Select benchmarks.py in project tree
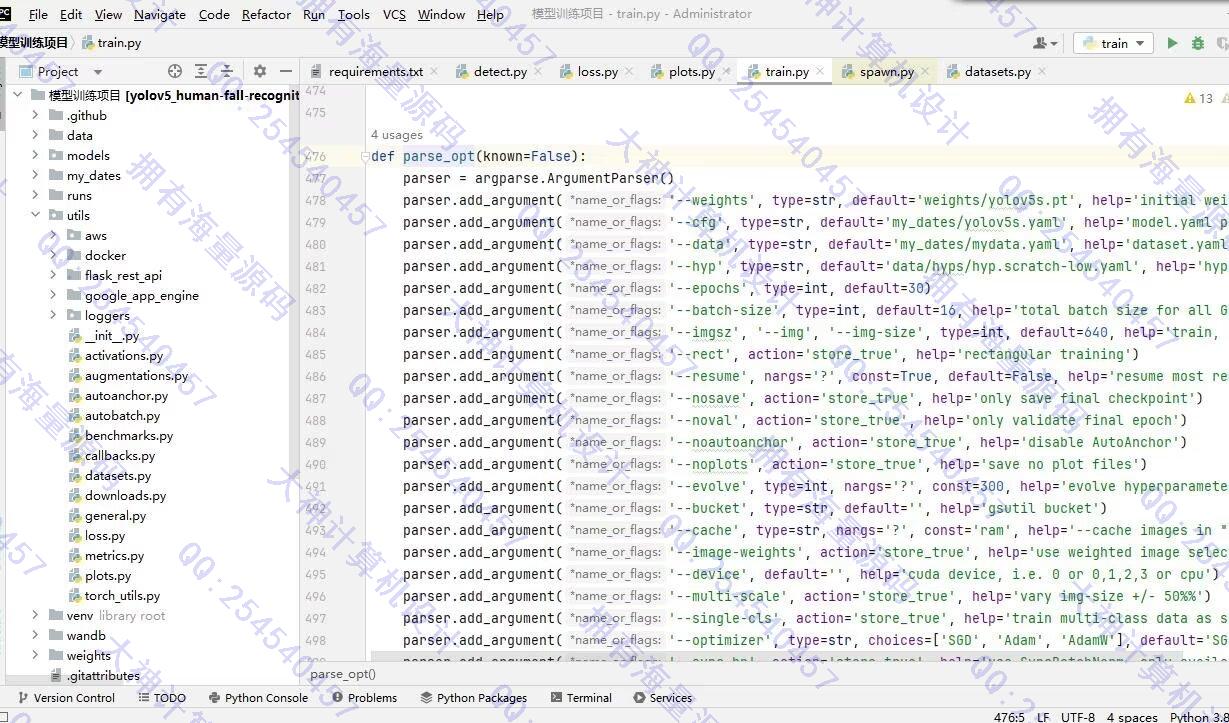The image size is (1229, 723). pos(128,435)
